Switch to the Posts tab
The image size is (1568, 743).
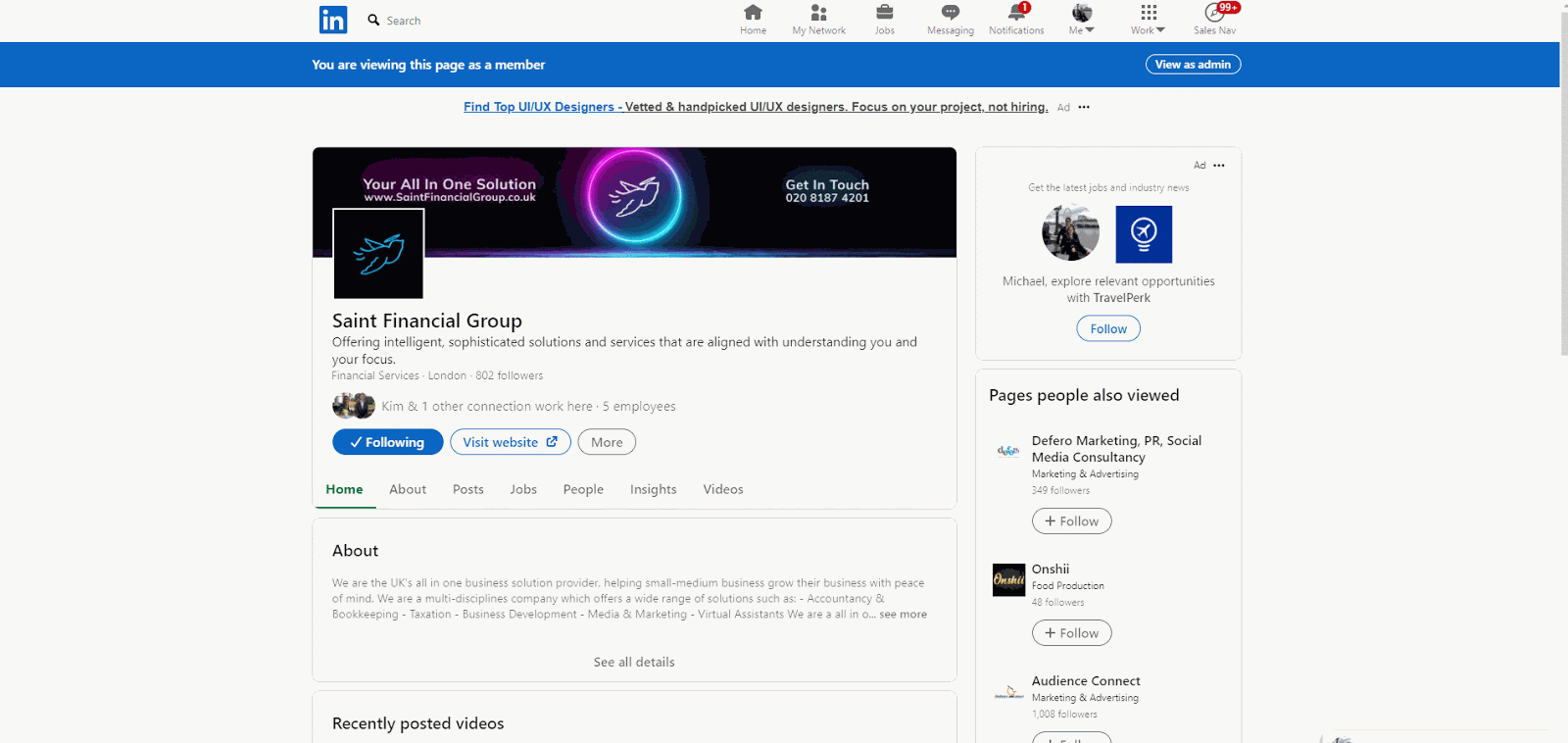pos(468,489)
